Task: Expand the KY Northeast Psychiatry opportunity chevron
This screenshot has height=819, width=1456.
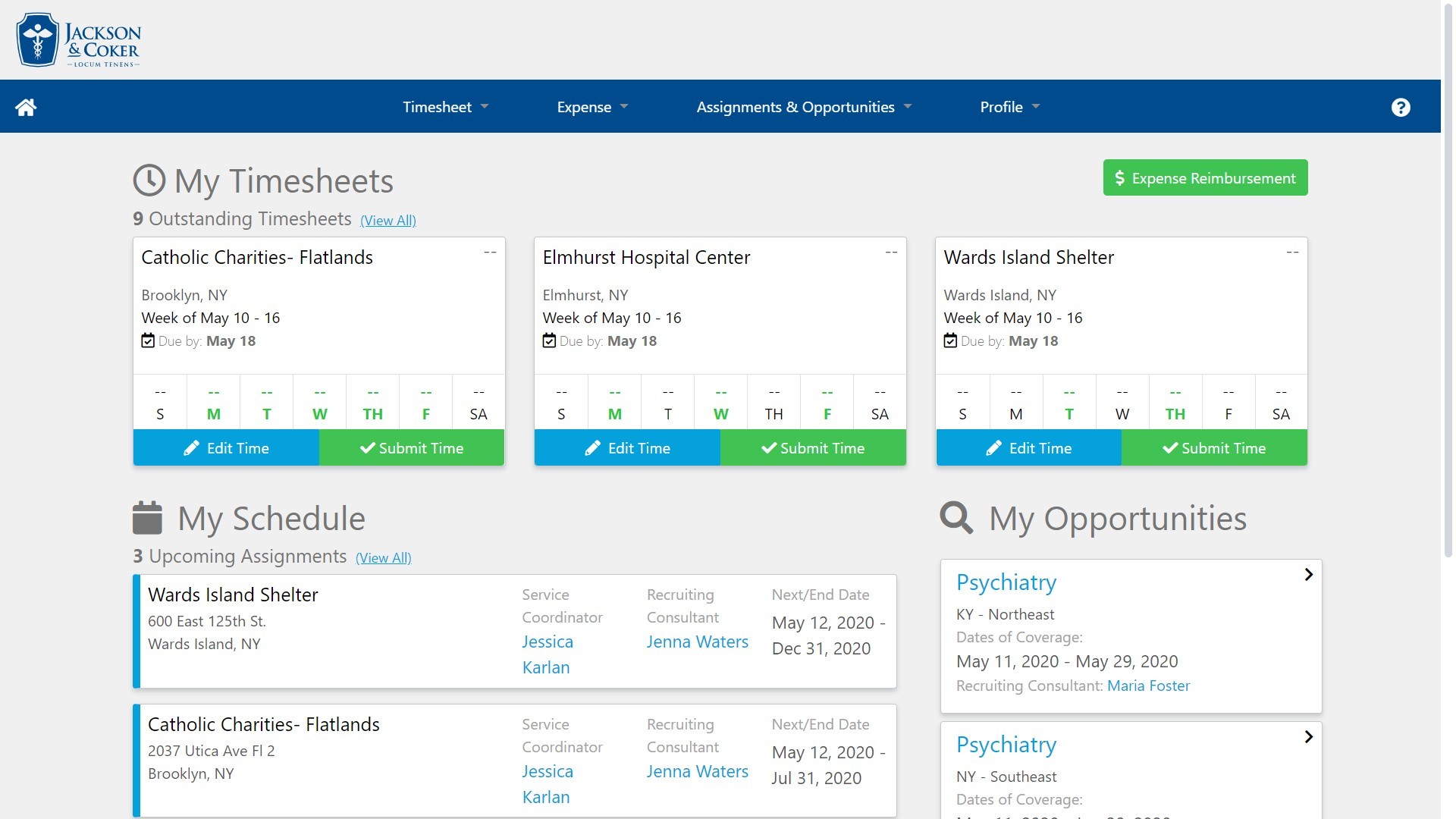Action: [1308, 575]
